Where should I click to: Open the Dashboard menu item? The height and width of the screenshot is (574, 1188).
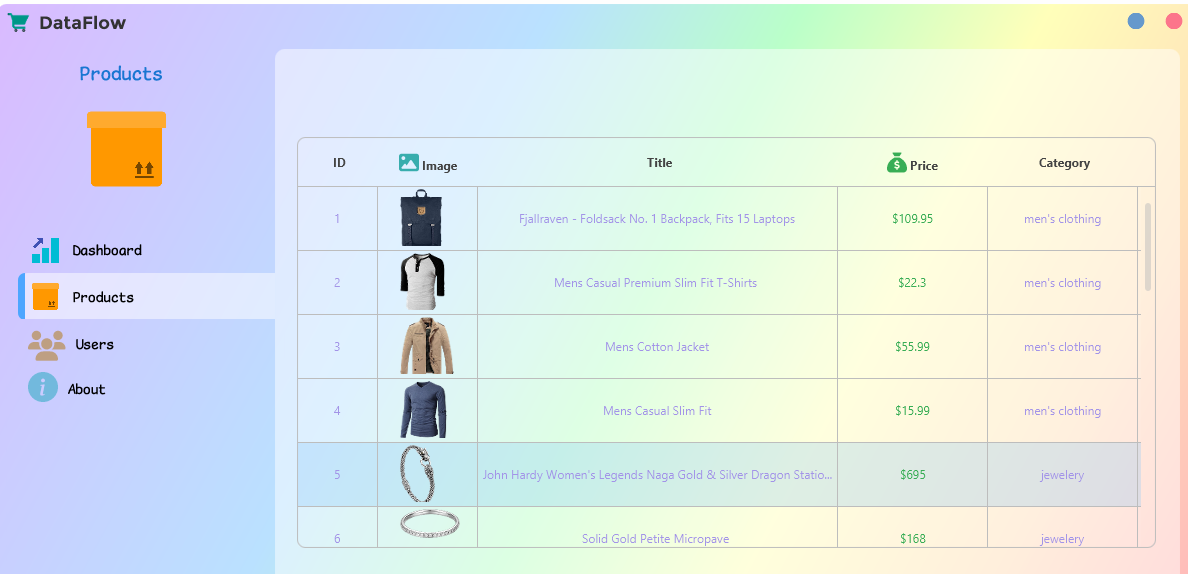(107, 250)
